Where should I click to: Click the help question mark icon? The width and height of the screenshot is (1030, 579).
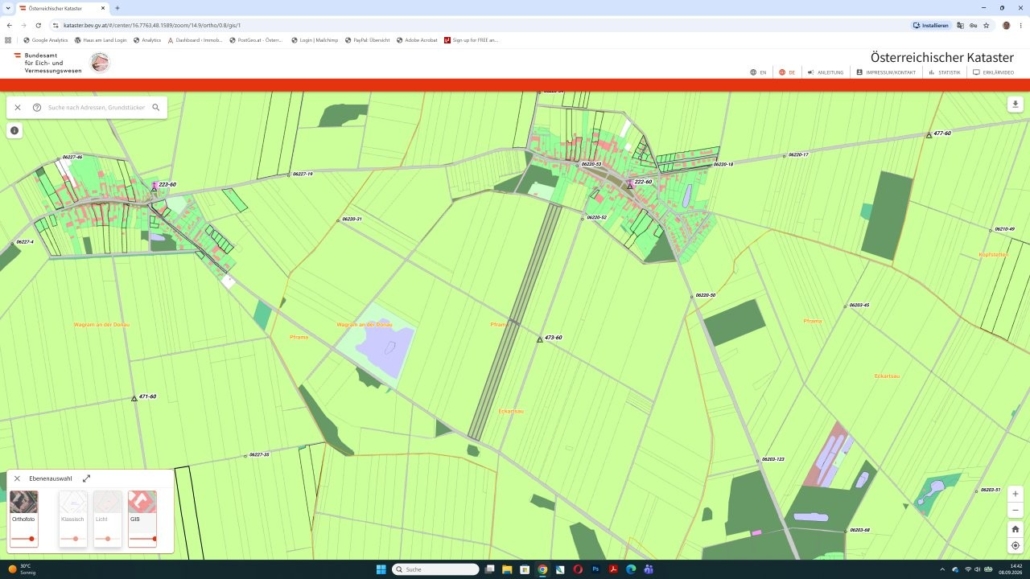(x=37, y=107)
